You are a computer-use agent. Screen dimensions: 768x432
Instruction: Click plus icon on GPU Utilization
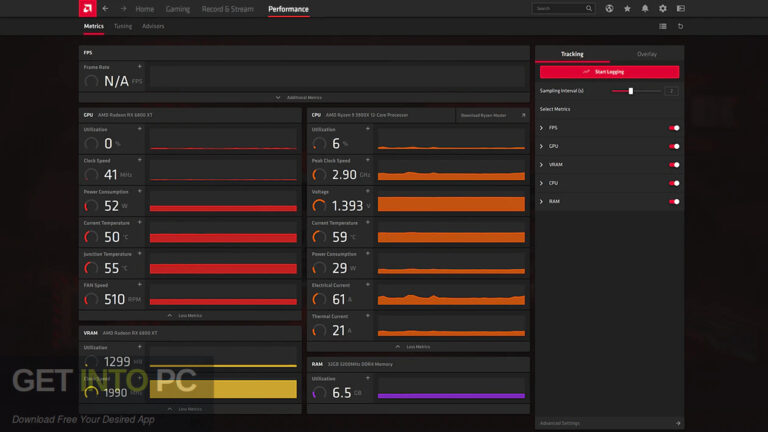coord(140,129)
